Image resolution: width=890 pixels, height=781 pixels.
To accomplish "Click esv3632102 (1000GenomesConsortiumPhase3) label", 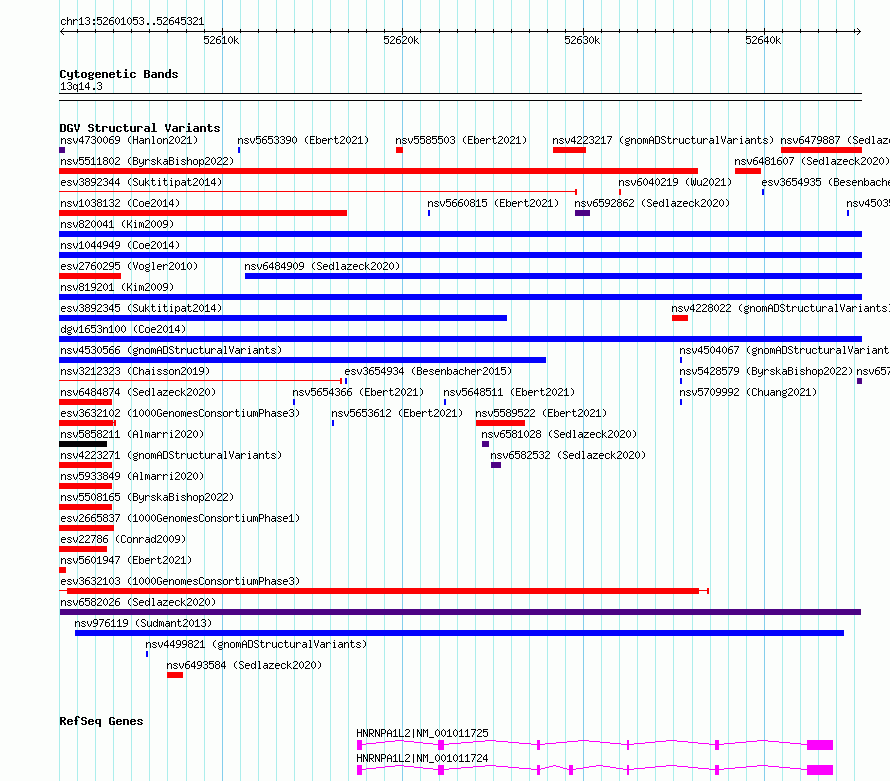I will [180, 413].
